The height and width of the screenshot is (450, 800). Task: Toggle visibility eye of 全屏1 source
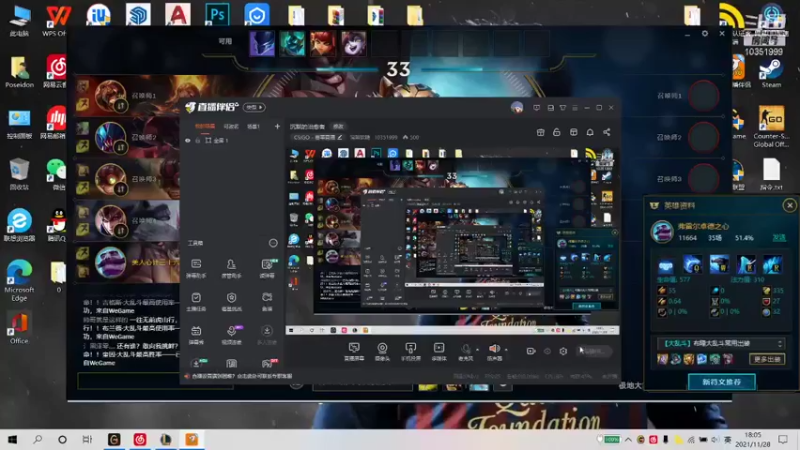[x=188, y=140]
